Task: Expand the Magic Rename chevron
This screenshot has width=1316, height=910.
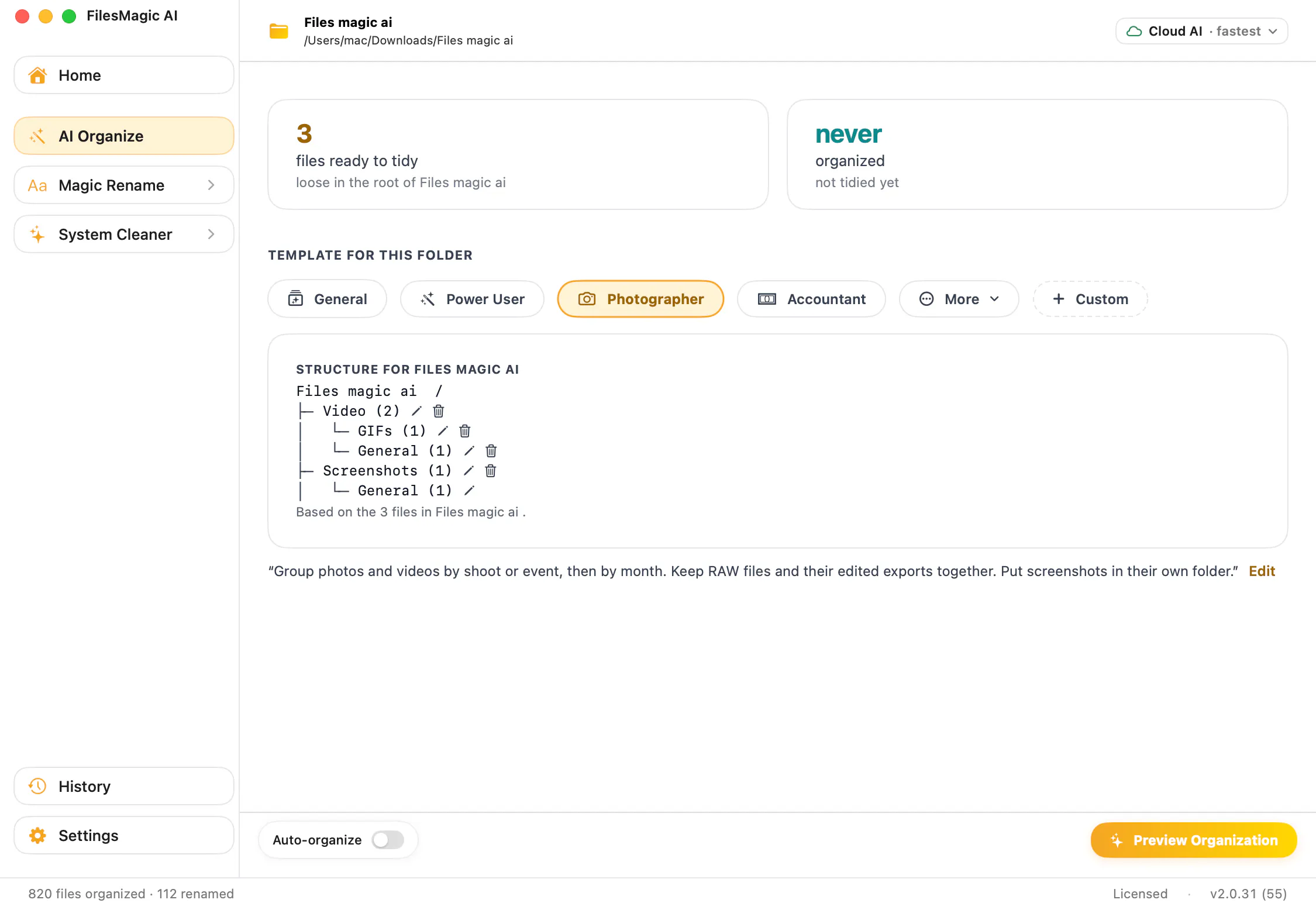Action: coord(211,185)
